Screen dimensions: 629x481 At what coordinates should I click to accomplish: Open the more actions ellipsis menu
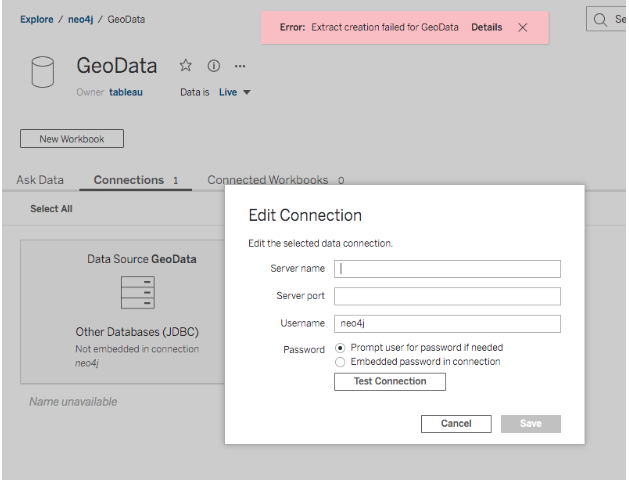[240, 66]
